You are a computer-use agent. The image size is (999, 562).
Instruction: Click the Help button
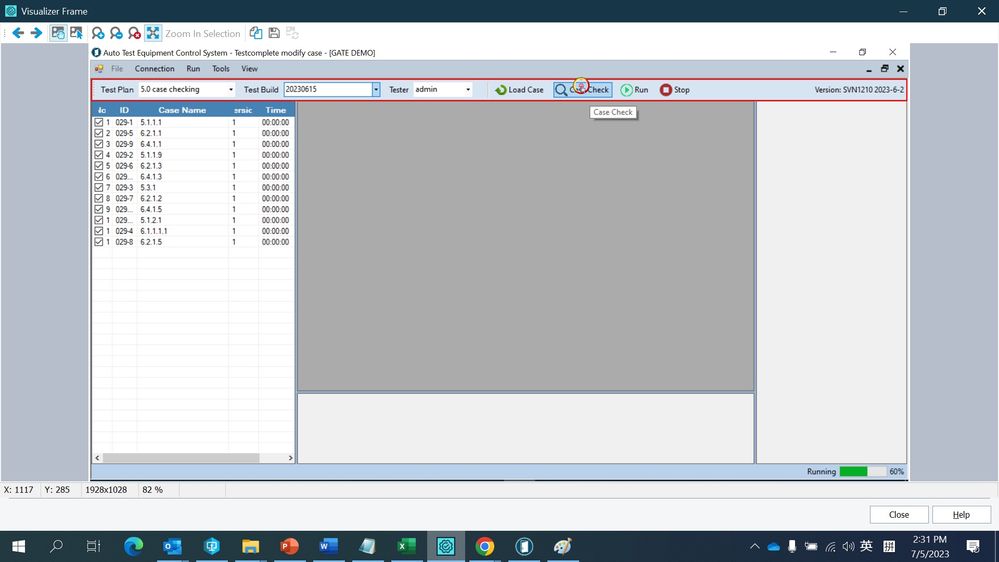click(x=960, y=515)
